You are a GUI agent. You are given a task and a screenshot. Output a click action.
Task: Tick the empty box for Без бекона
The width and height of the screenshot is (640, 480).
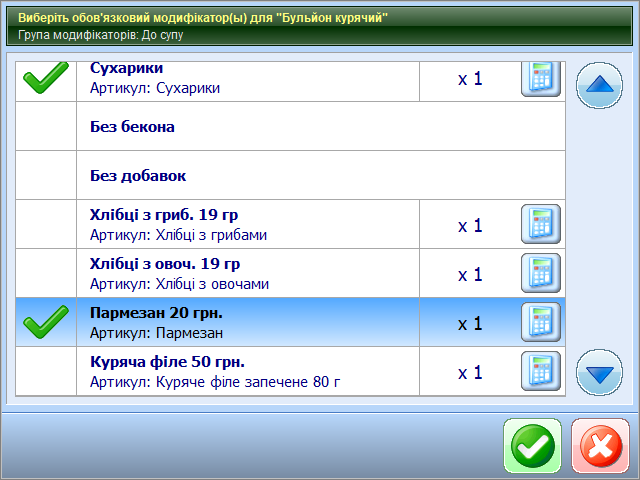[x=45, y=127]
